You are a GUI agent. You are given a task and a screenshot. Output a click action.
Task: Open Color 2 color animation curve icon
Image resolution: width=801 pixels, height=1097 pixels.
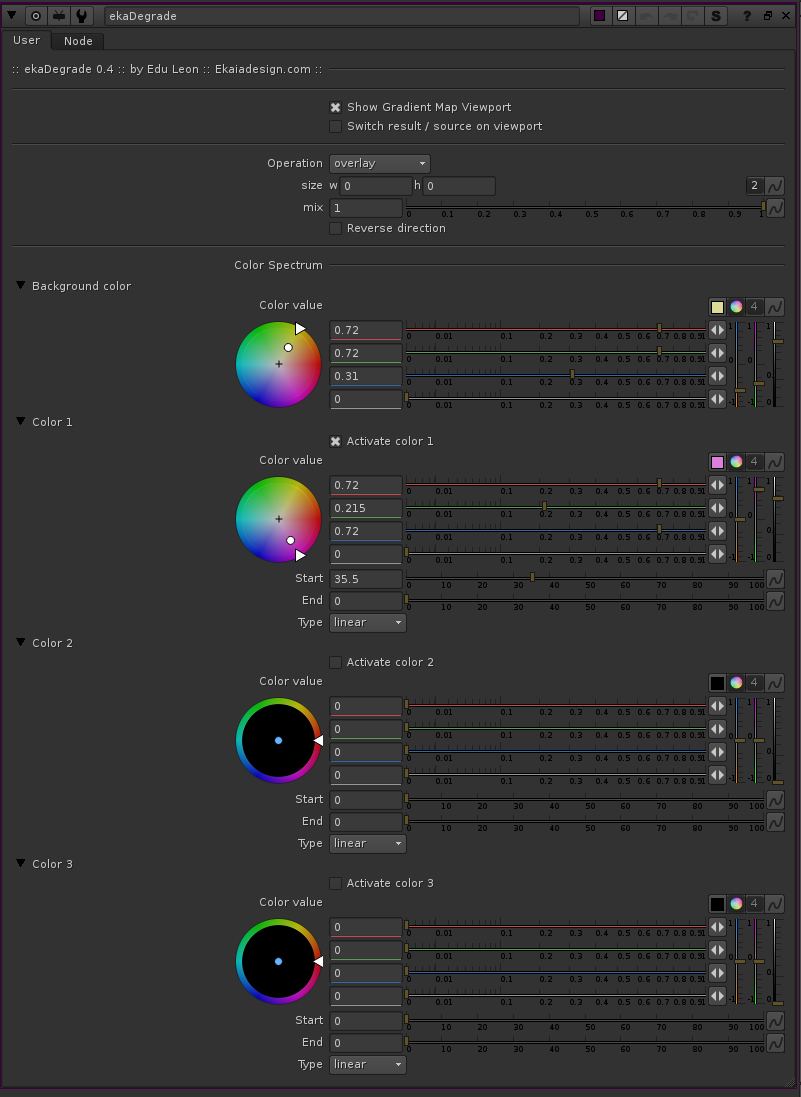tap(774, 683)
